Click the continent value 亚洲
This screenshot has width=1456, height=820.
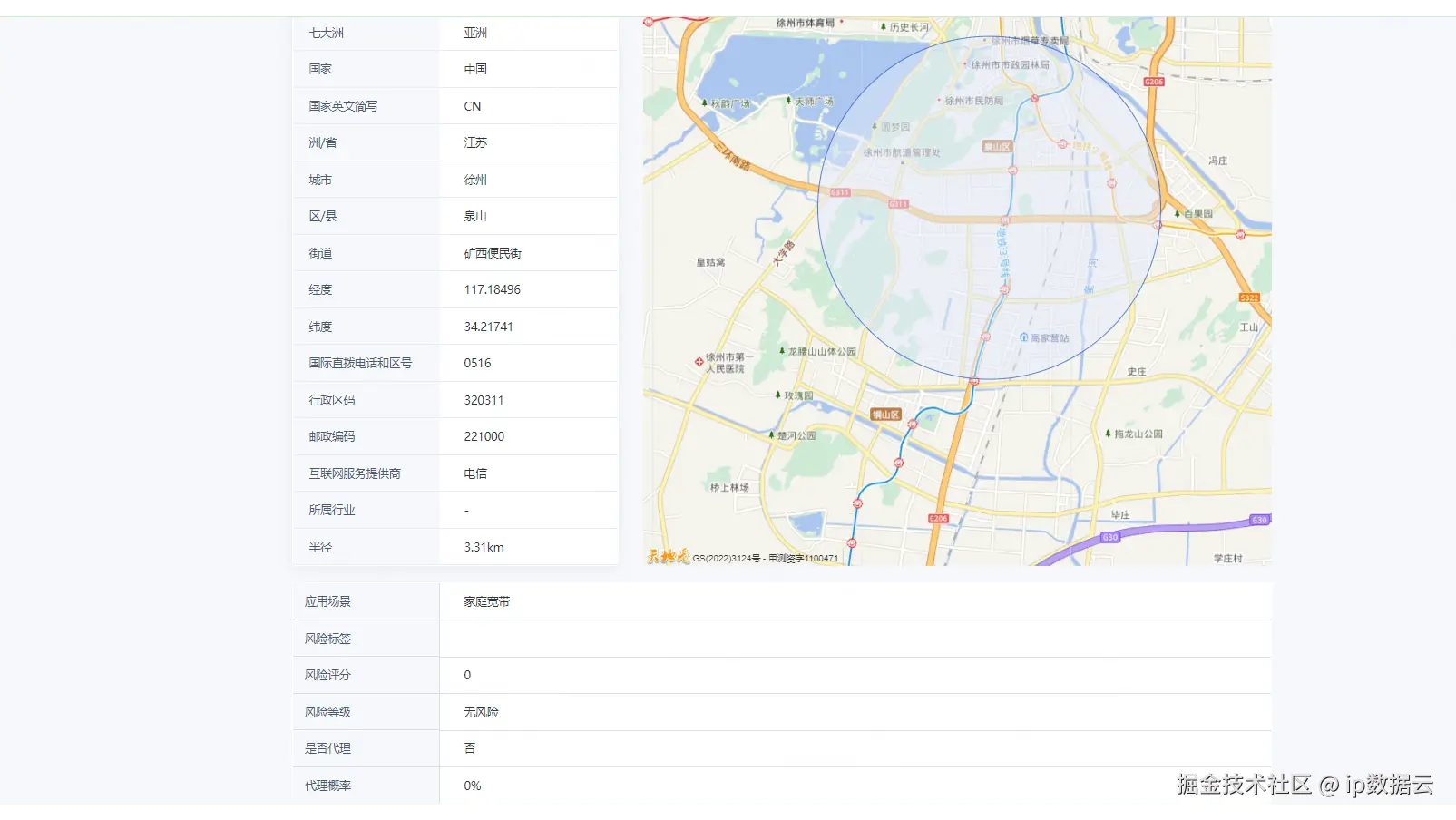[x=475, y=33]
